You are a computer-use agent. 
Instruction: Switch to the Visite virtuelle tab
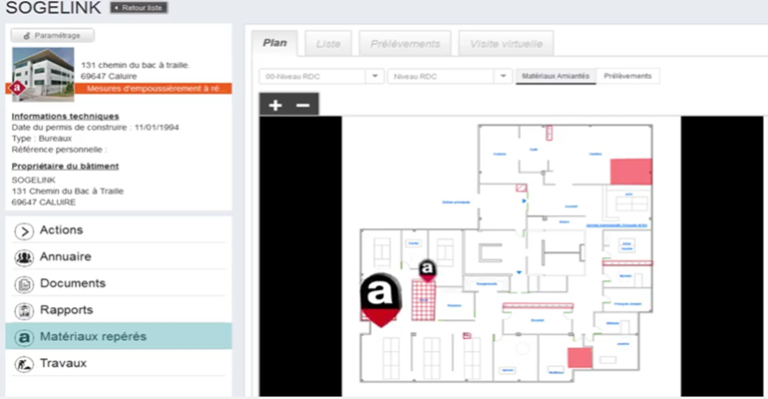[506, 44]
